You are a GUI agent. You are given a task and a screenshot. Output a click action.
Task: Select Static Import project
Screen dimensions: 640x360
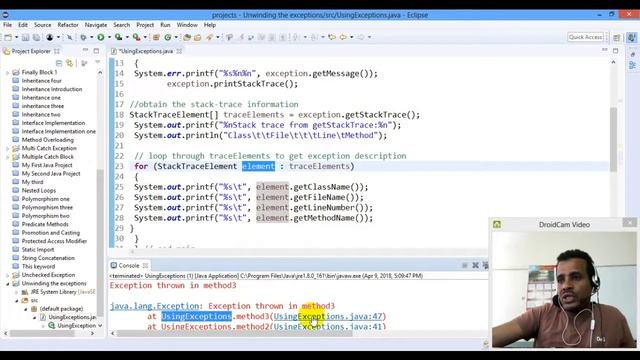click(38, 249)
